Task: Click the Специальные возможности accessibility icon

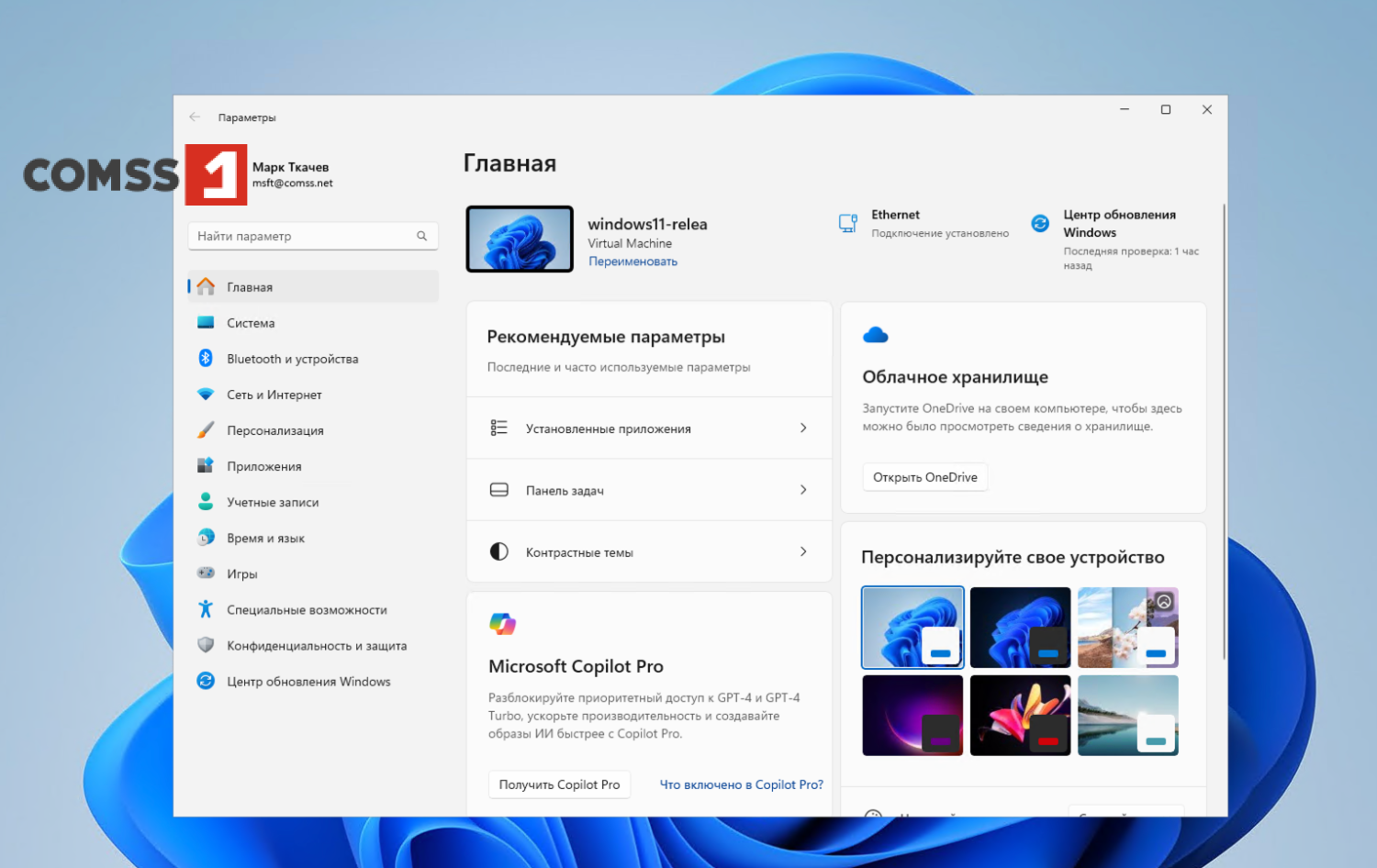Action: tap(206, 608)
